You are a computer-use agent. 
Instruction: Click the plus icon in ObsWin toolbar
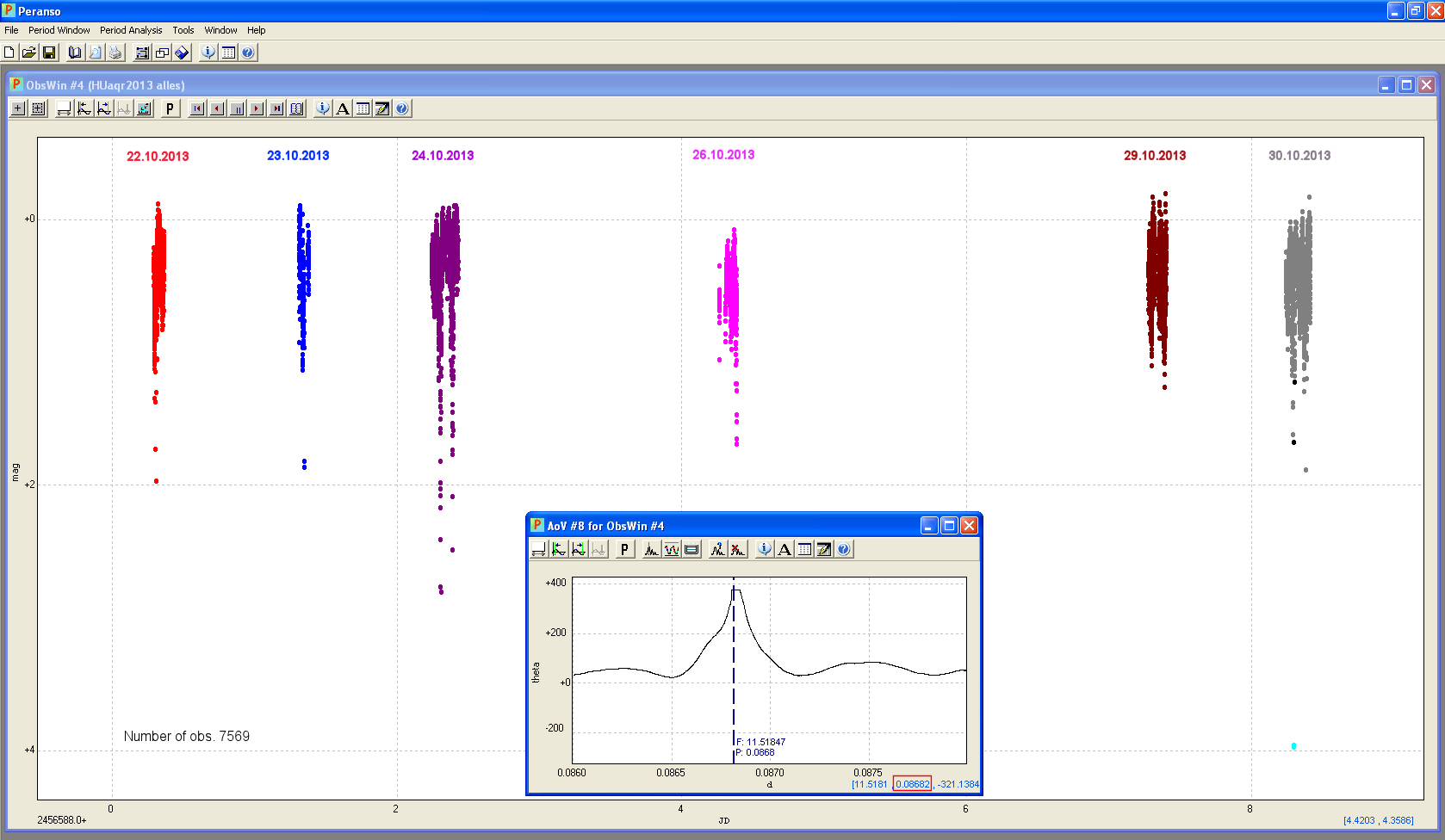click(18, 108)
